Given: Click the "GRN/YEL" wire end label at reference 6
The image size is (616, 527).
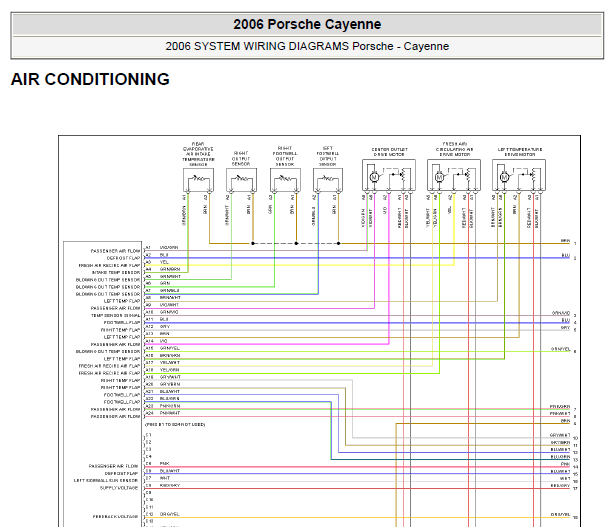Looking at the screenshot, I should (560, 349).
